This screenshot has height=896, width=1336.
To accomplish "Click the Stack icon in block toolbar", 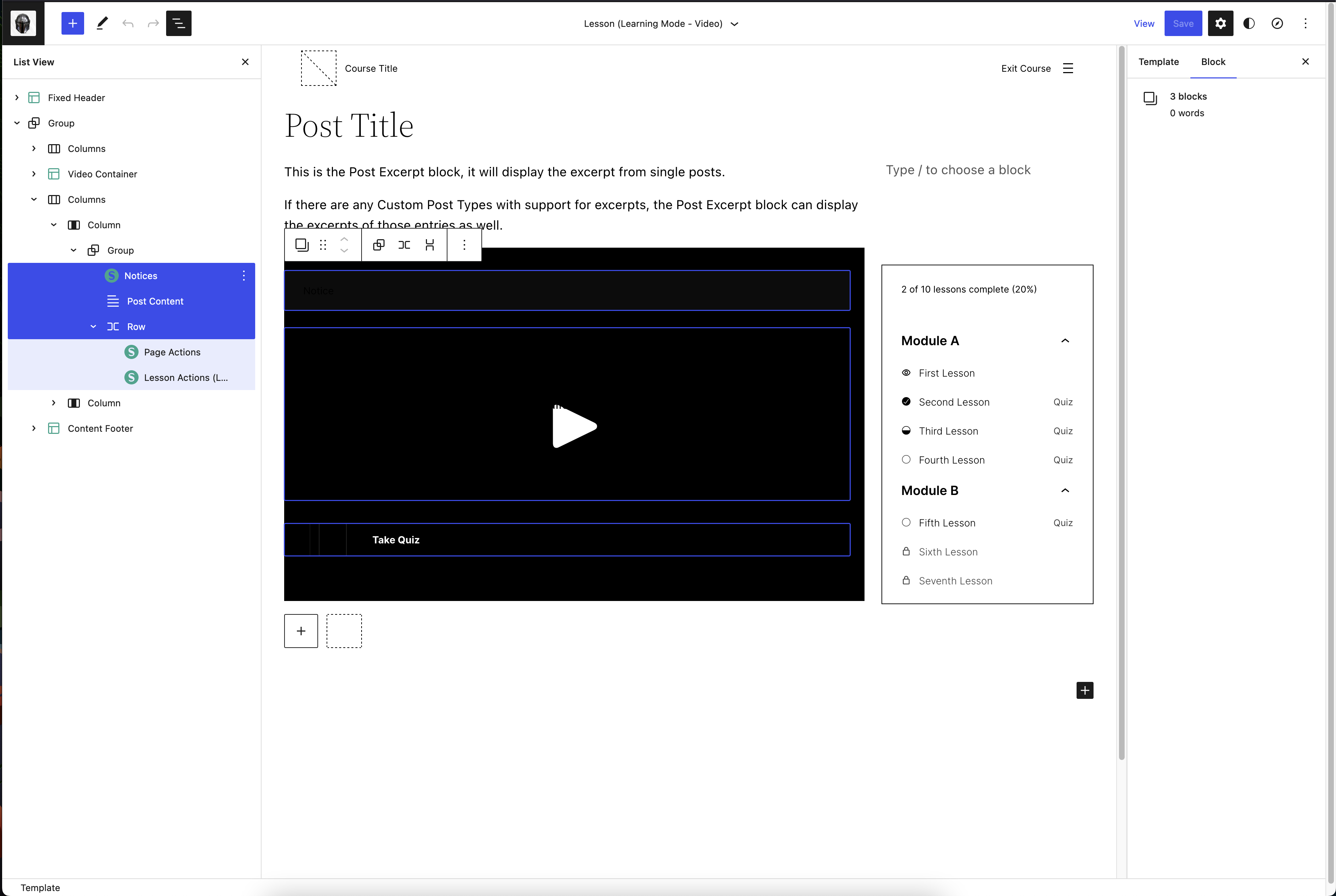I will click(430, 245).
